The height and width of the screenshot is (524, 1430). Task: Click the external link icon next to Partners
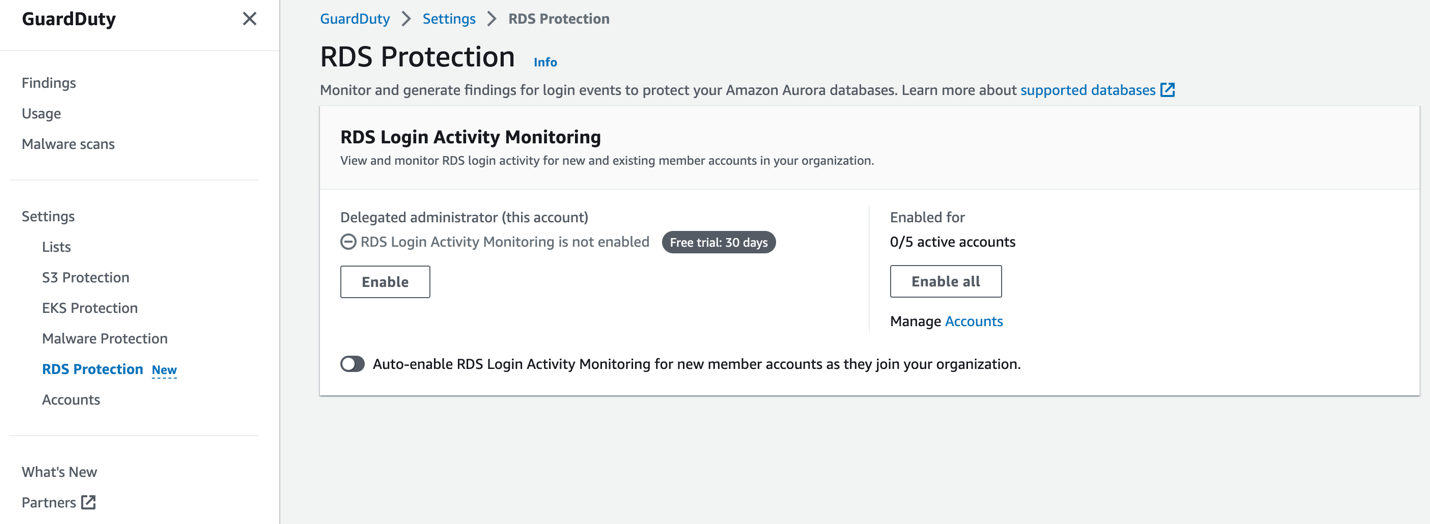click(88, 502)
